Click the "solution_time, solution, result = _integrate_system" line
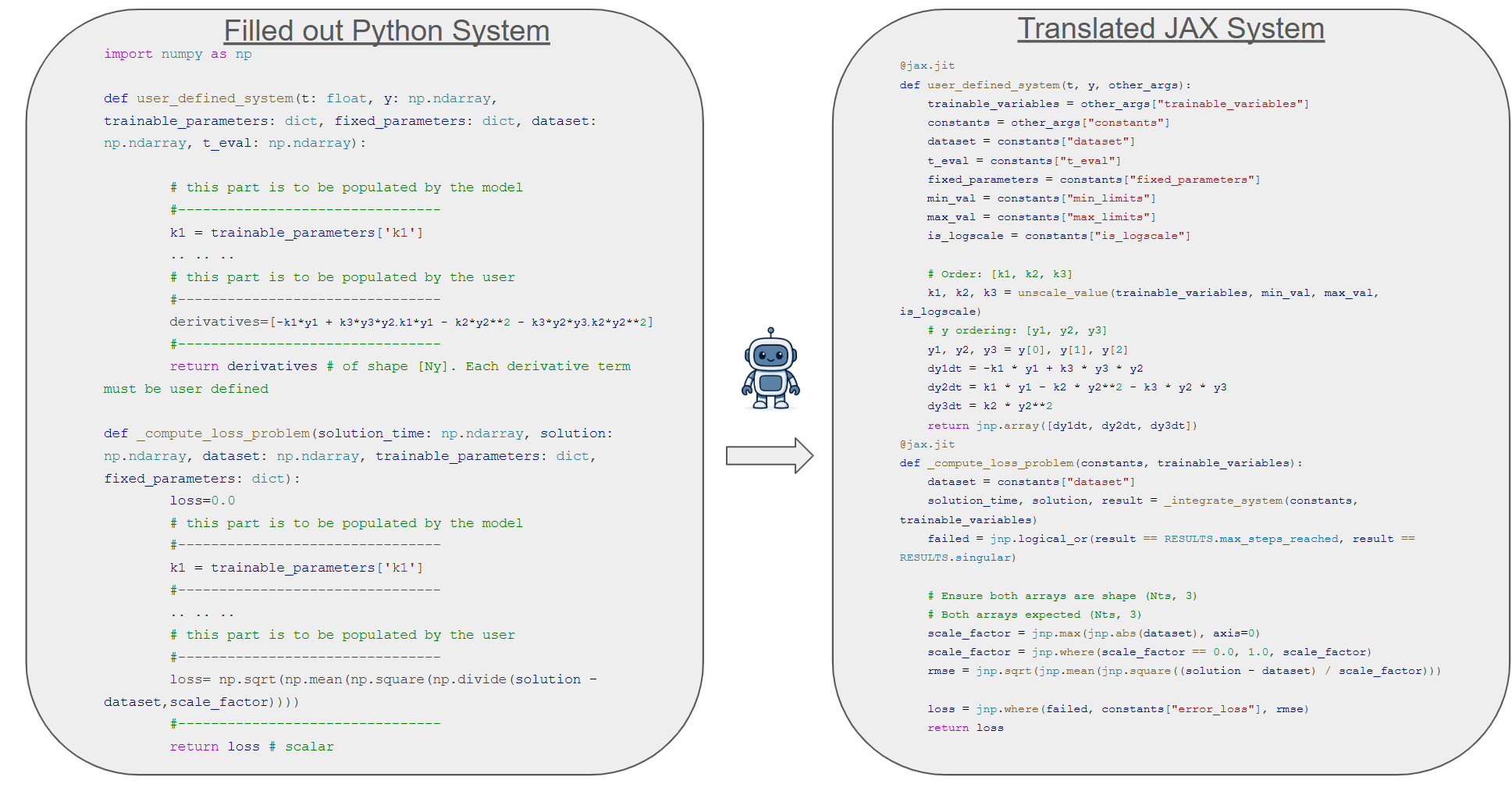Image resolution: width=1512 pixels, height=802 pixels. pyautogui.click(x=1143, y=501)
